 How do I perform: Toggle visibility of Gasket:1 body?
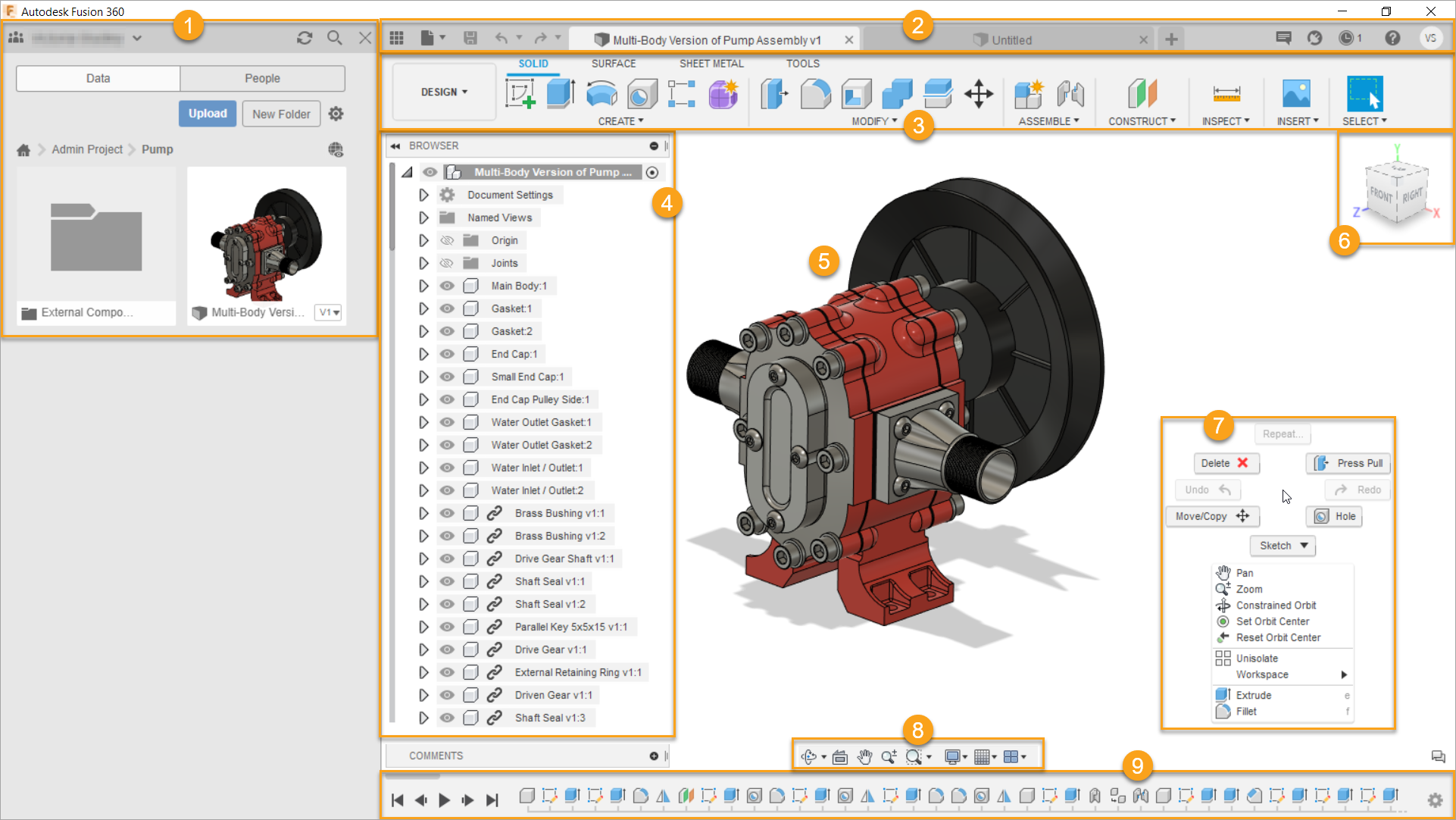(447, 308)
